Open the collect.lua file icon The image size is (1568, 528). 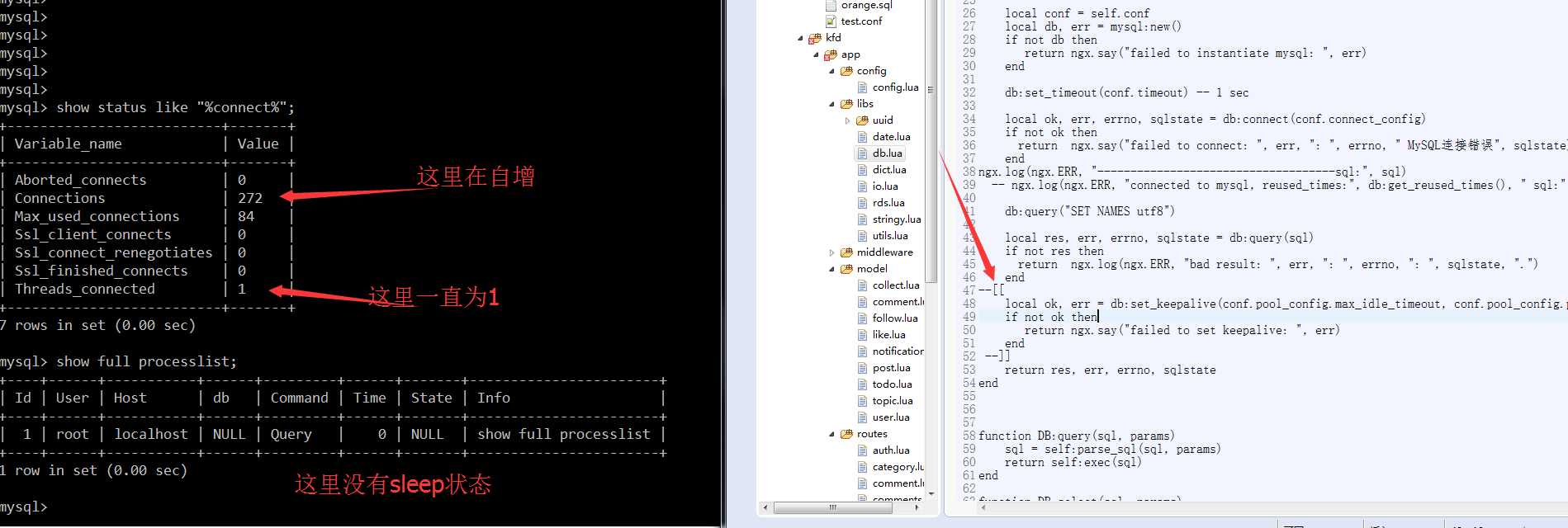click(863, 285)
